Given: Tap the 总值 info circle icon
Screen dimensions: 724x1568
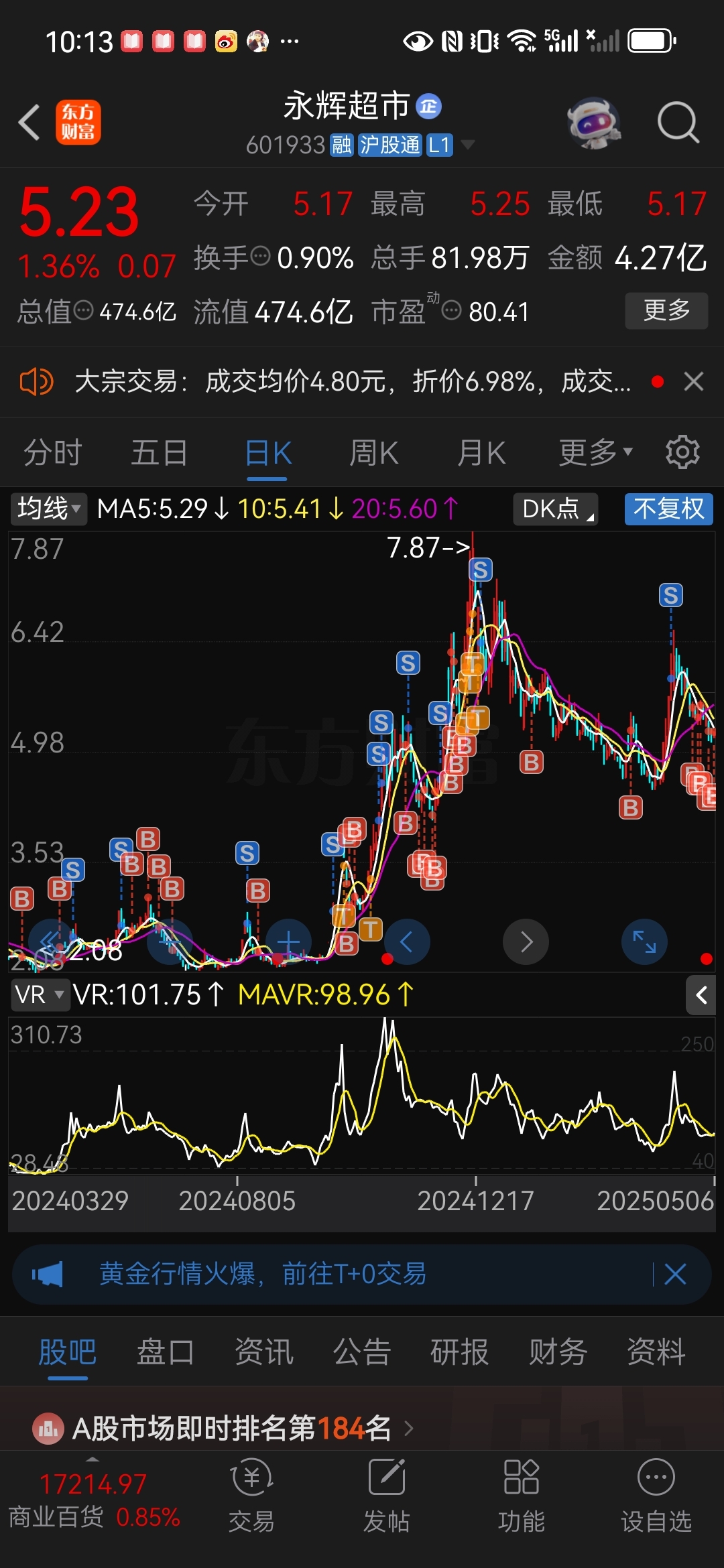Looking at the screenshot, I should pos(83,310).
